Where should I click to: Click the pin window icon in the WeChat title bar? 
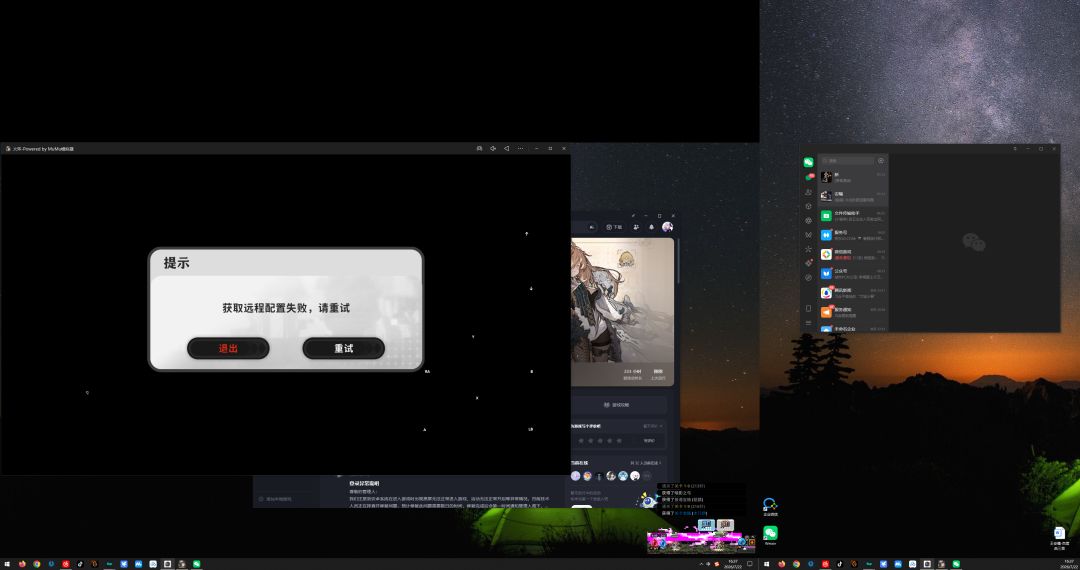point(1015,149)
